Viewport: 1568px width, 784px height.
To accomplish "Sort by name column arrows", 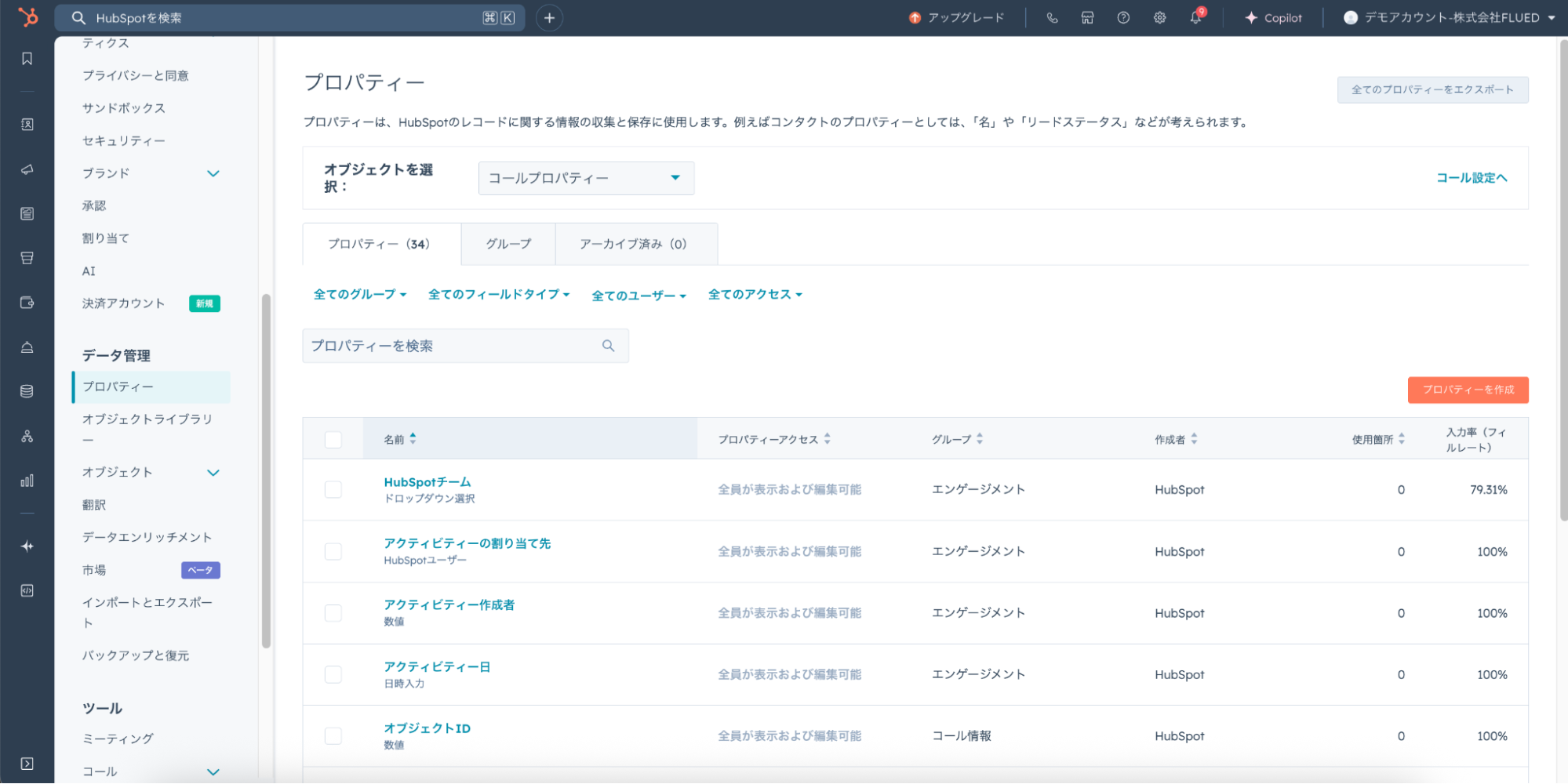I will tap(413, 439).
